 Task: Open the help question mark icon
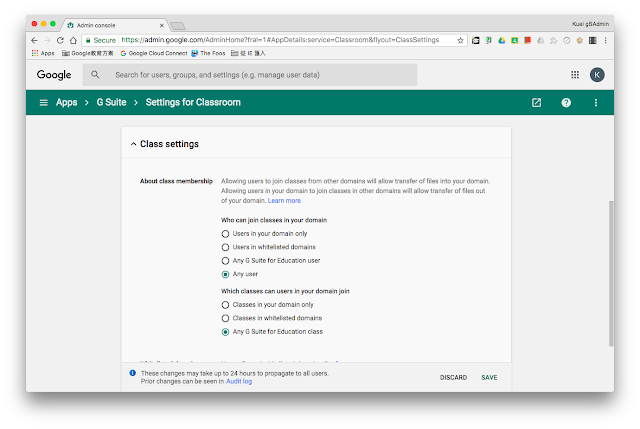566,102
